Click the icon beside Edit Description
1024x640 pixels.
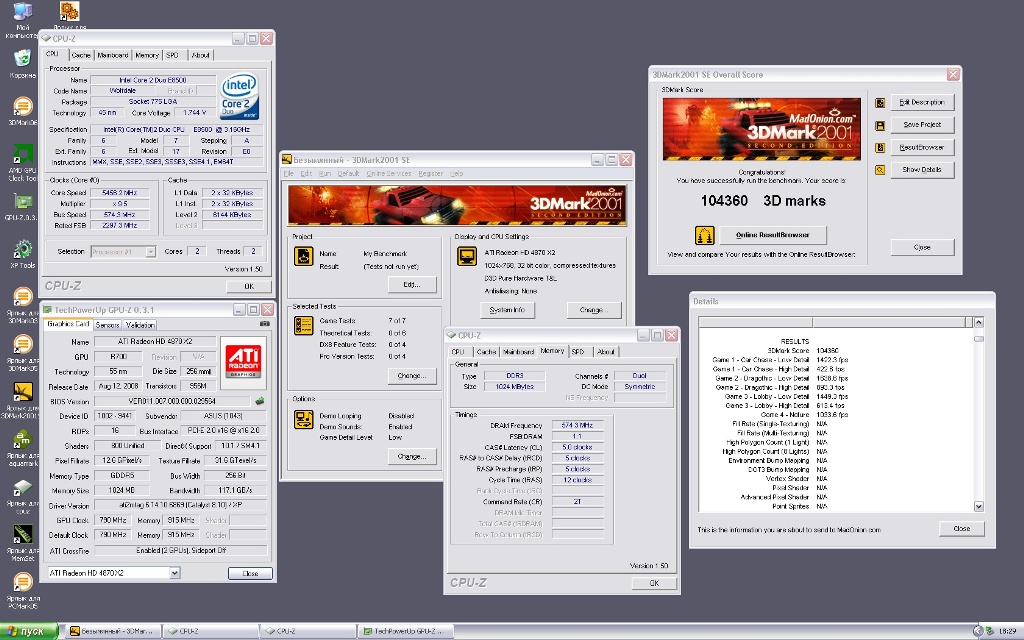tap(880, 103)
